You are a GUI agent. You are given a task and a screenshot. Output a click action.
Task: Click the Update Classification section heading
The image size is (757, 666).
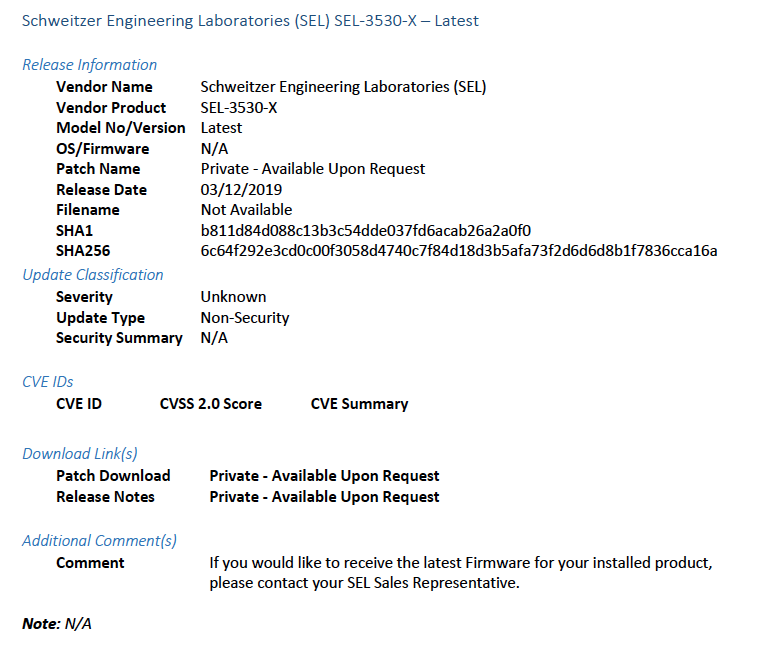[93, 275]
